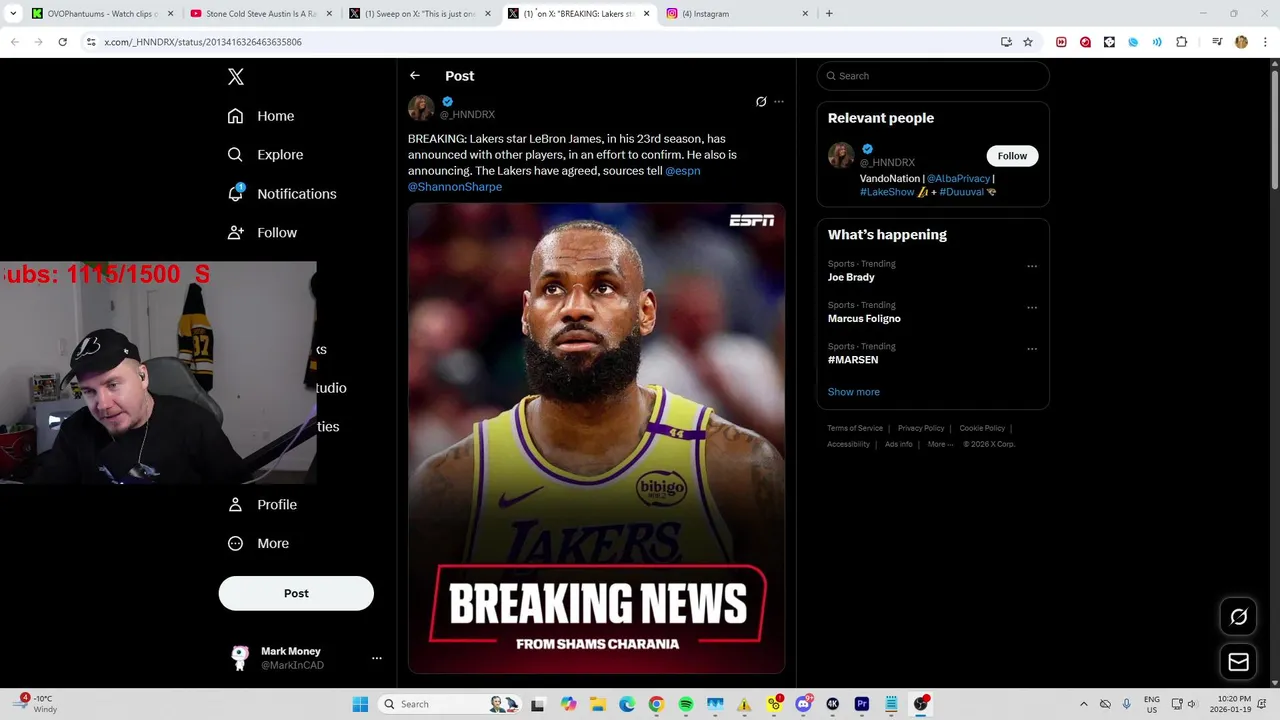Open Discord from the taskbar

(803, 704)
